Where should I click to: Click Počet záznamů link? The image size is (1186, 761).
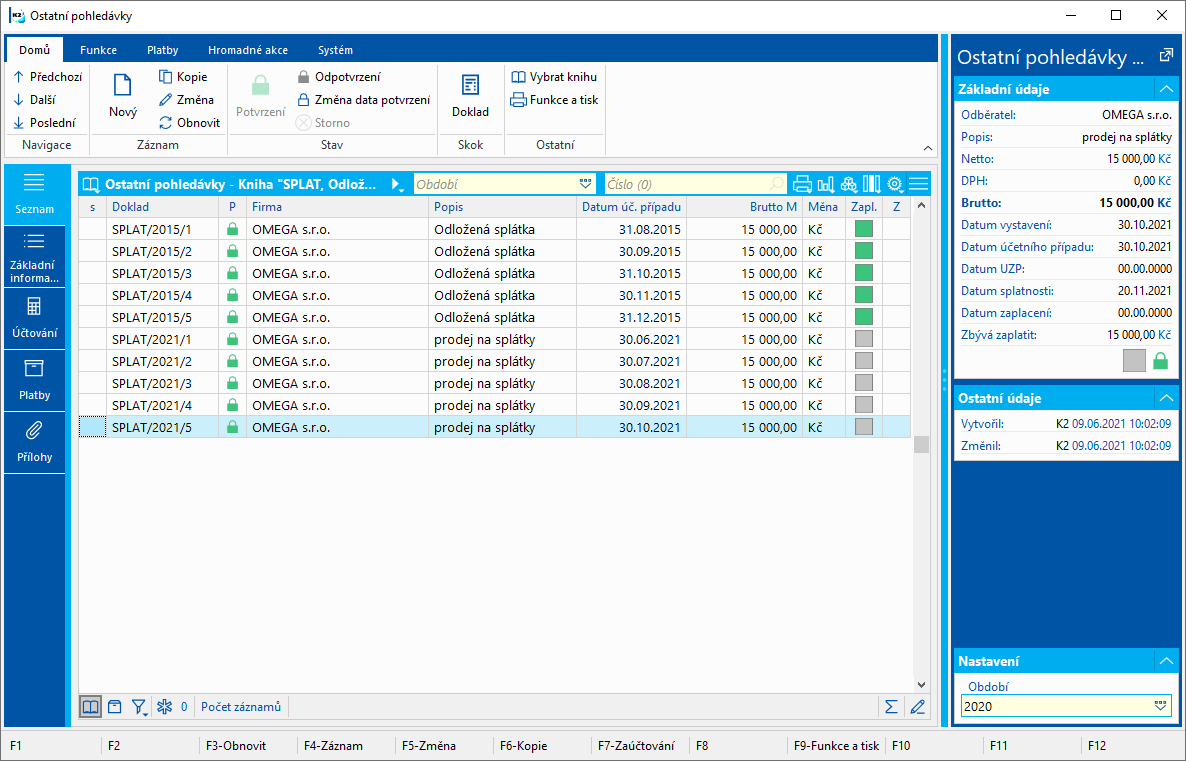pyautogui.click(x=241, y=707)
